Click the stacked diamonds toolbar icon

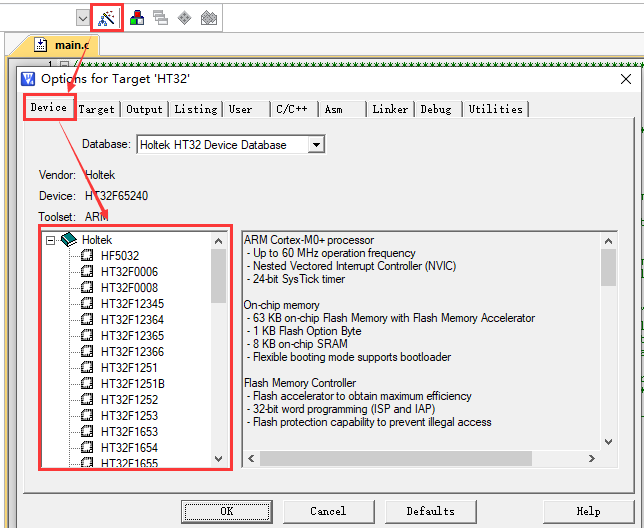coord(209,18)
